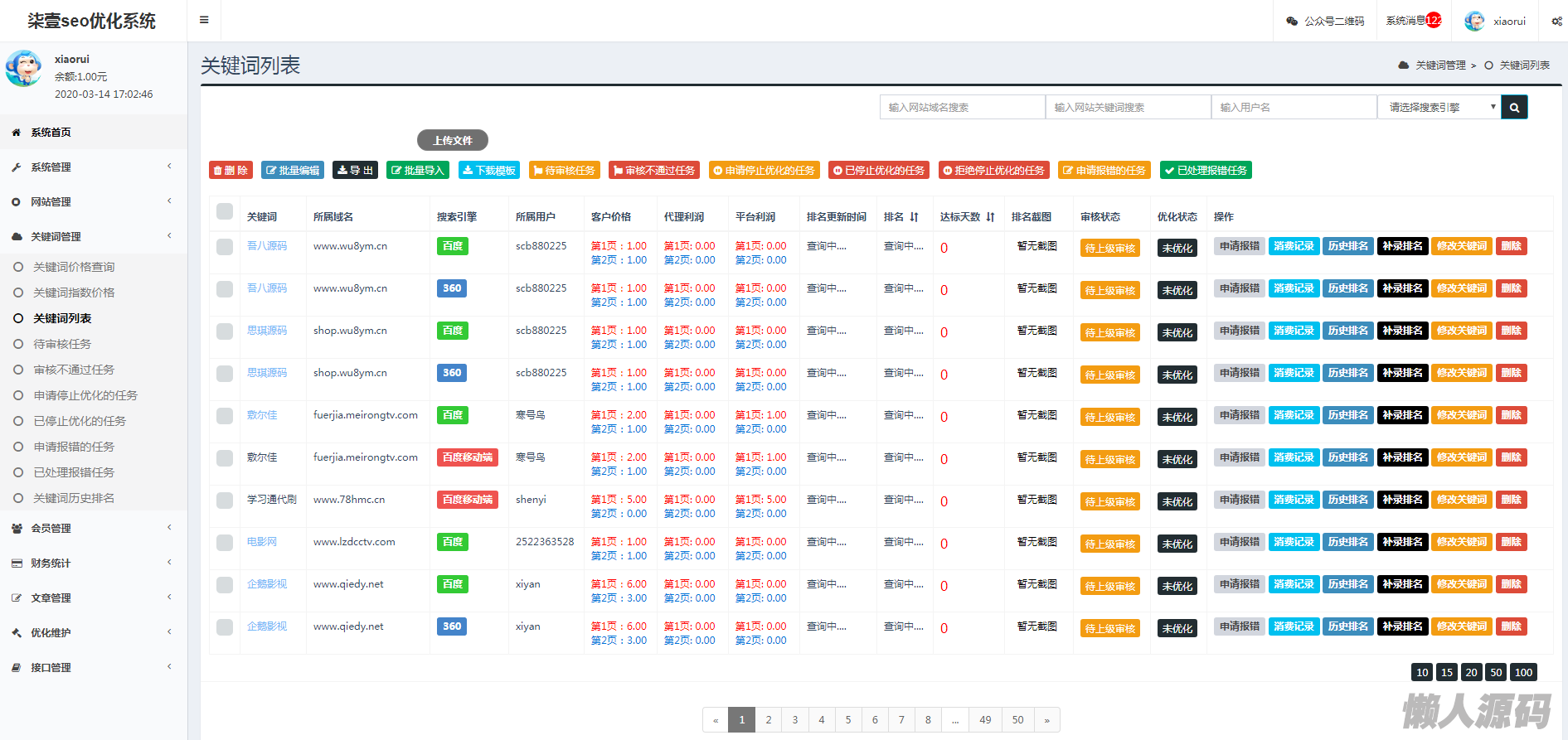Viewport: 1568px width, 740px height.
Task: Open system messages with 122 badge
Action: click(x=1414, y=21)
